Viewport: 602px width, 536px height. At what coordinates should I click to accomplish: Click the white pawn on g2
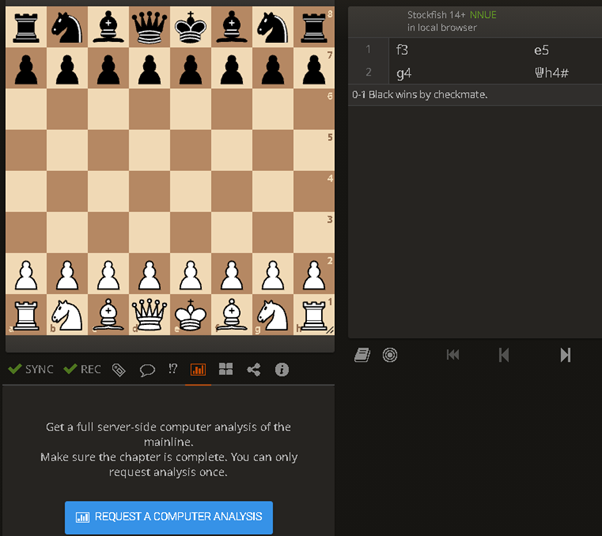point(273,274)
